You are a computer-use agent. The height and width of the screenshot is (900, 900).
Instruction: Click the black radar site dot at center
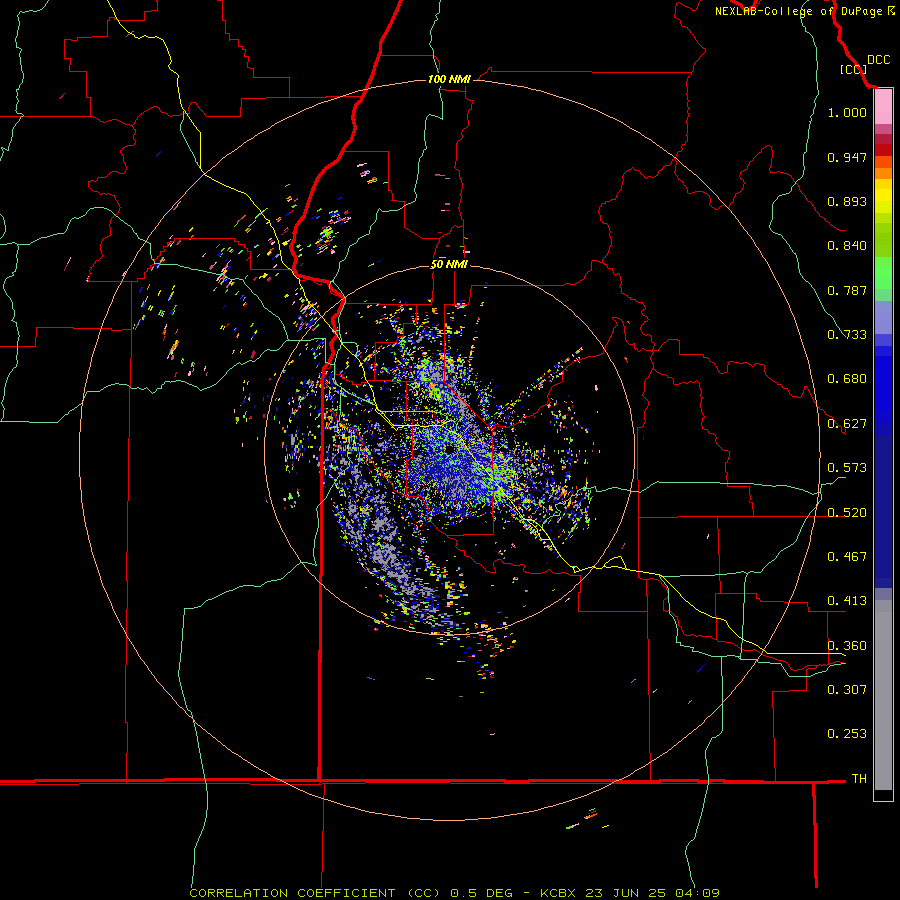[449, 450]
